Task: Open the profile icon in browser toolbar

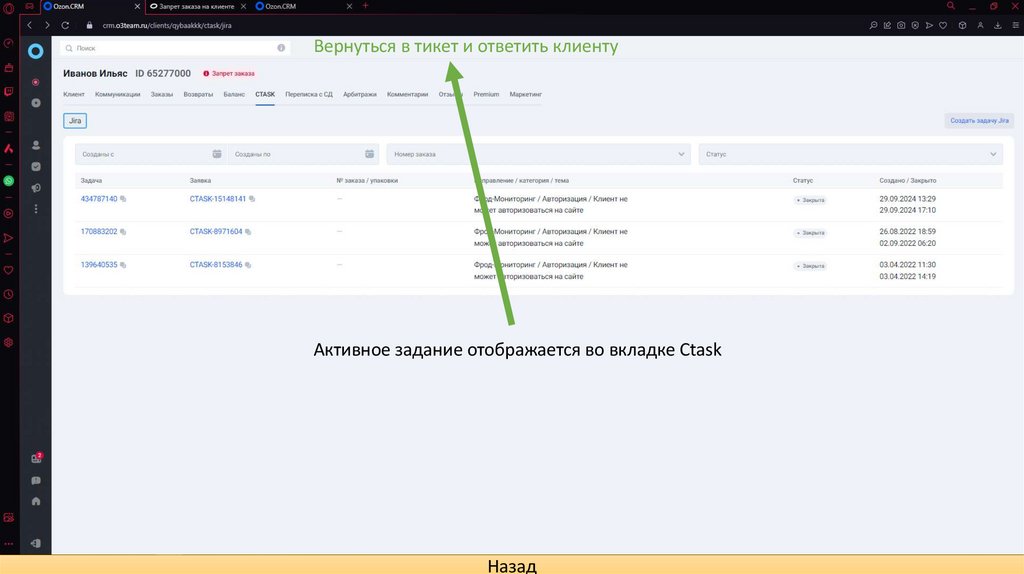Action: click(980, 25)
